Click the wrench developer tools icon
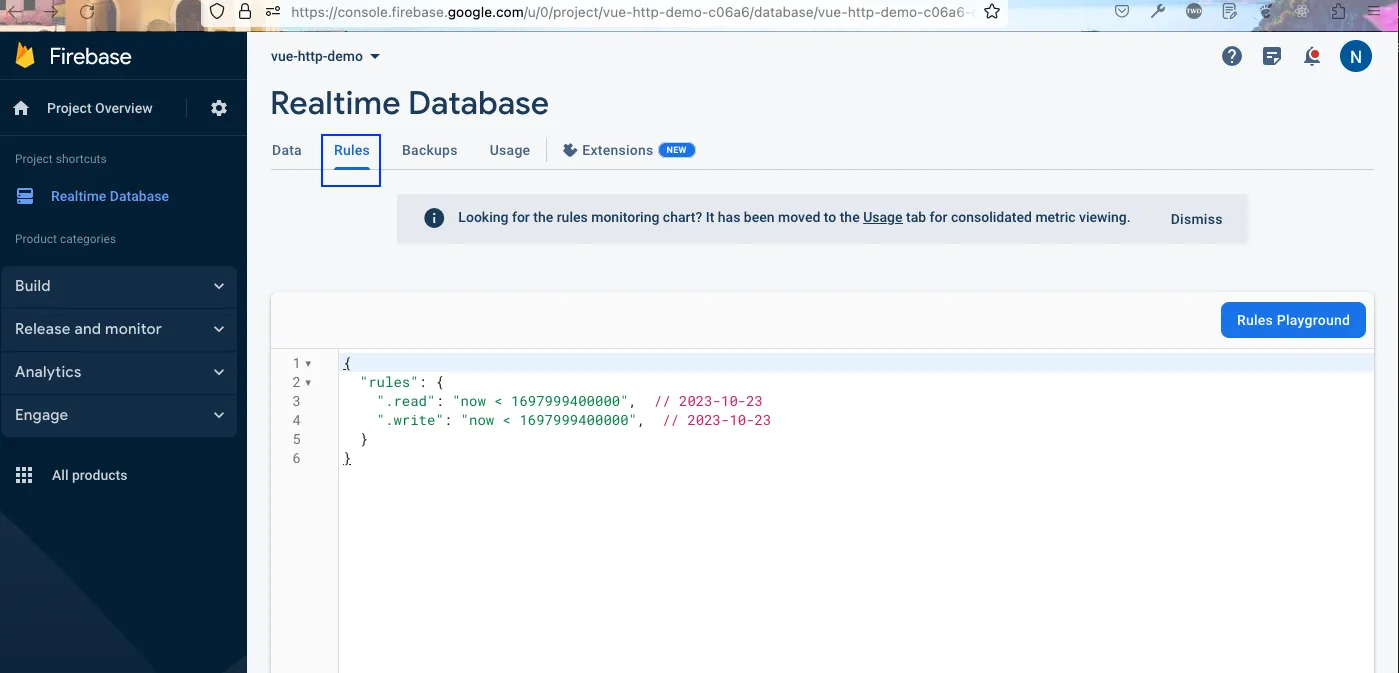The width and height of the screenshot is (1399, 673). click(x=1158, y=12)
